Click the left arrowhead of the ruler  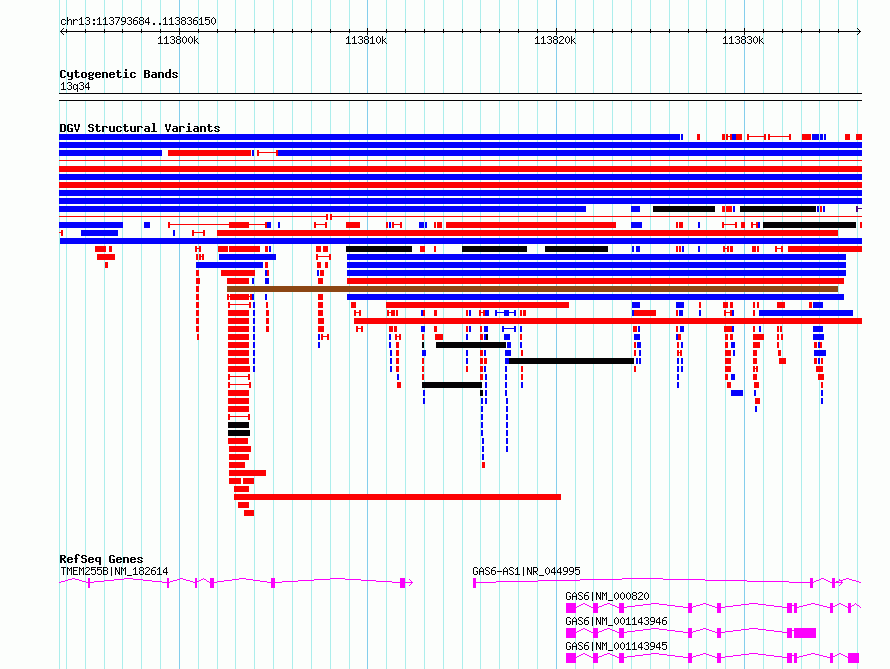click(62, 31)
